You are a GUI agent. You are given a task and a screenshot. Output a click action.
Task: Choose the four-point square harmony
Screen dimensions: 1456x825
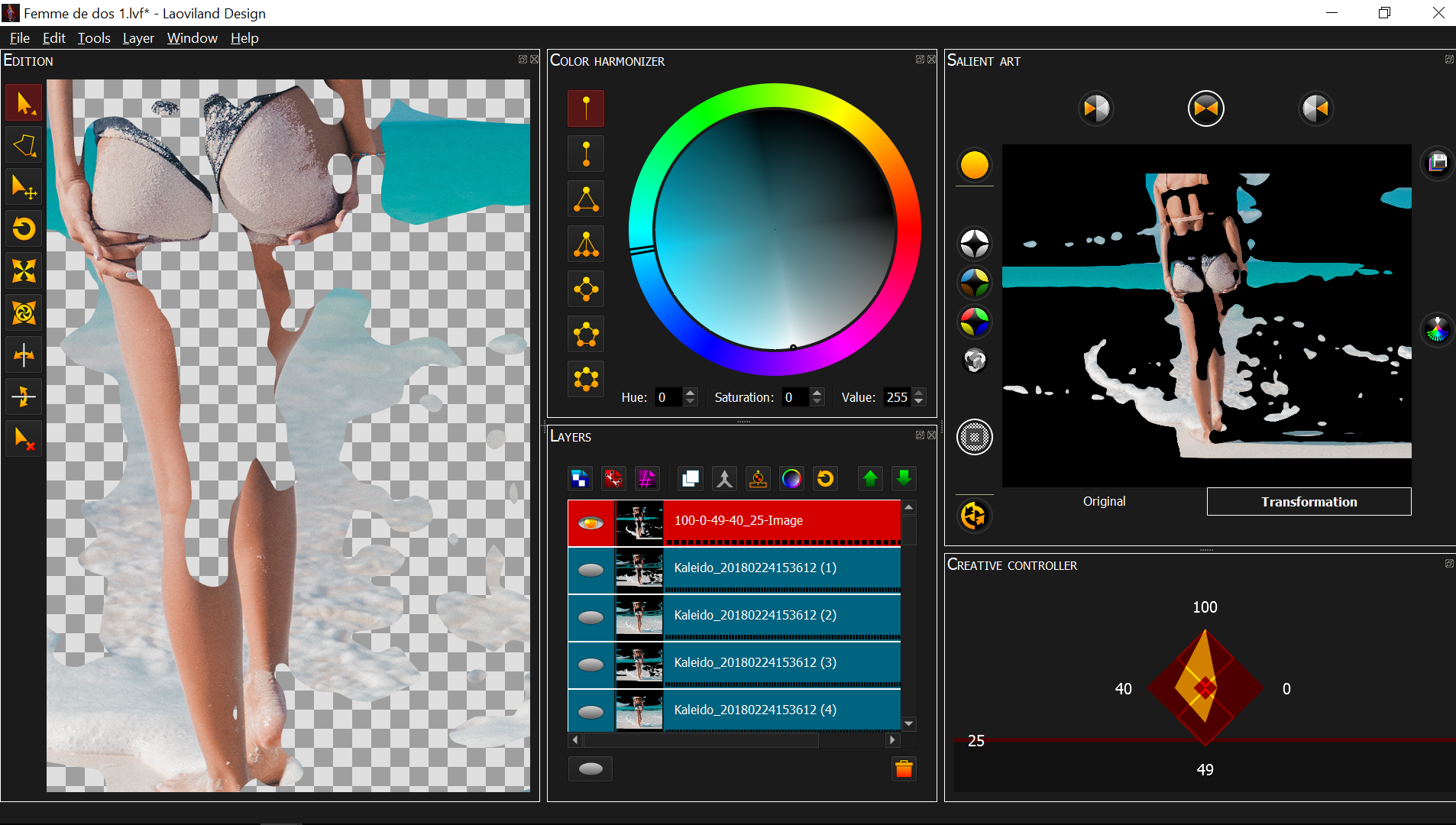click(x=586, y=289)
